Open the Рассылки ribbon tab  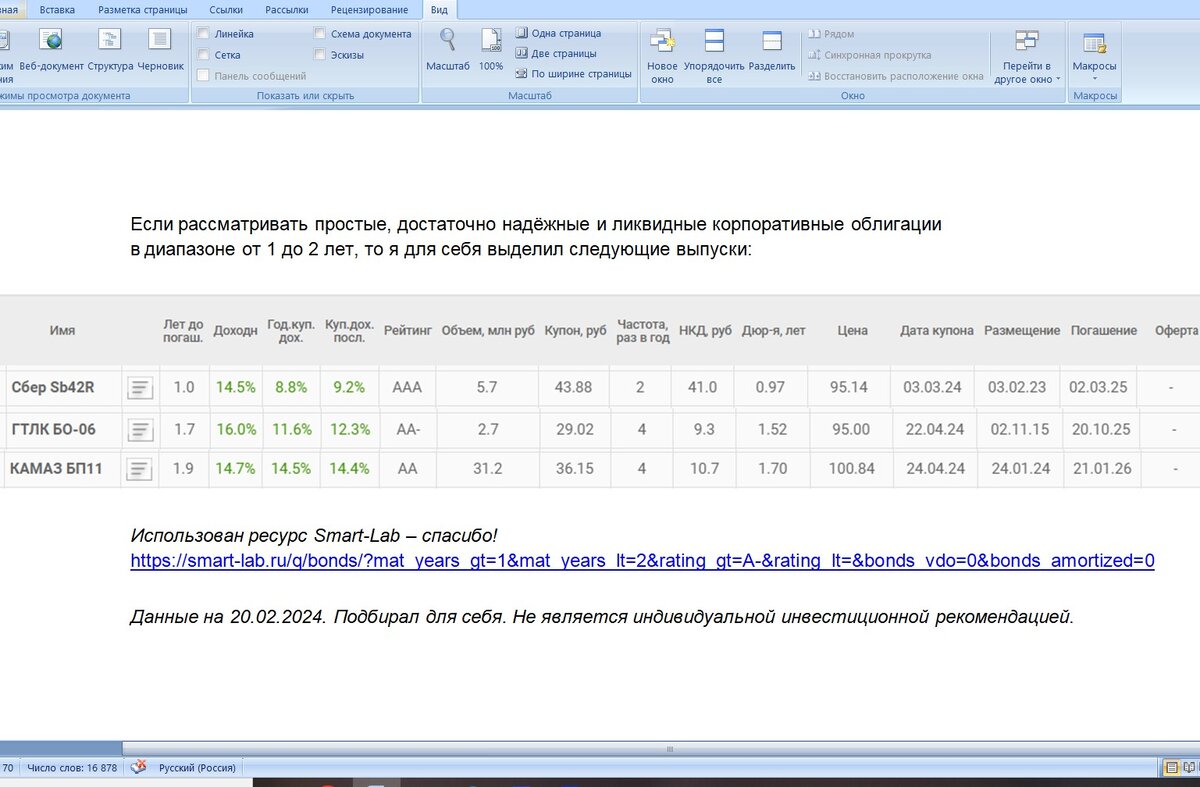[x=287, y=9]
